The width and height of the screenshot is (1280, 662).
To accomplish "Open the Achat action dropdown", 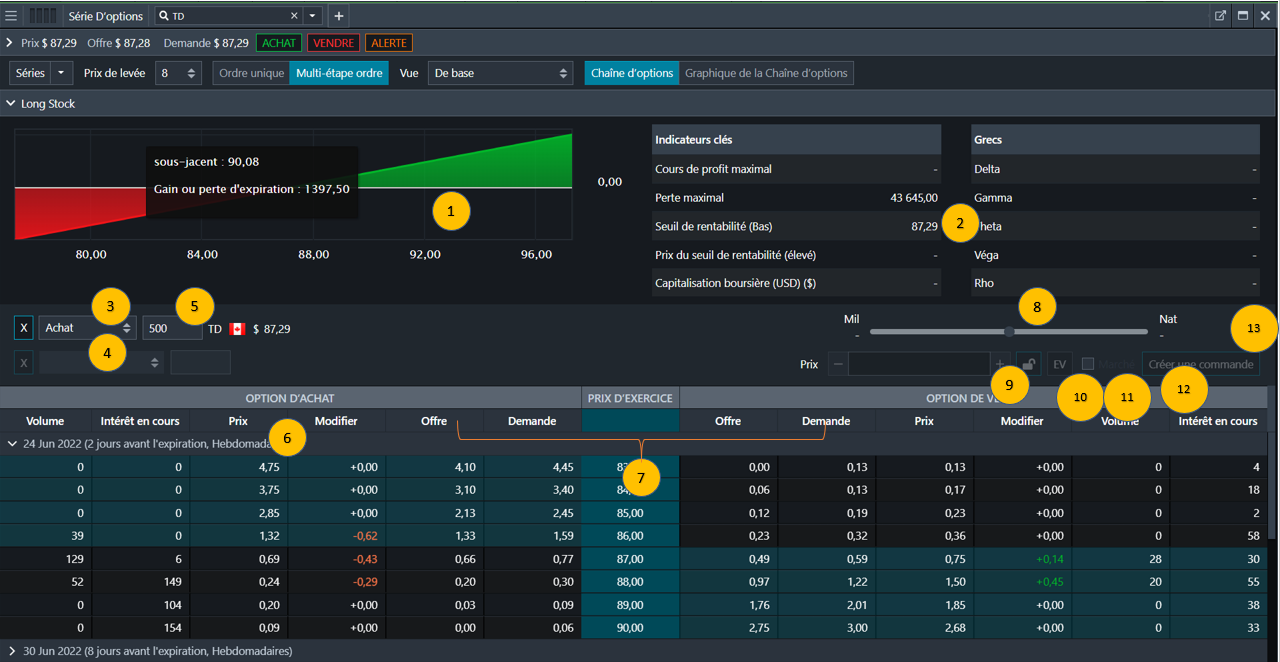I will click(88, 328).
